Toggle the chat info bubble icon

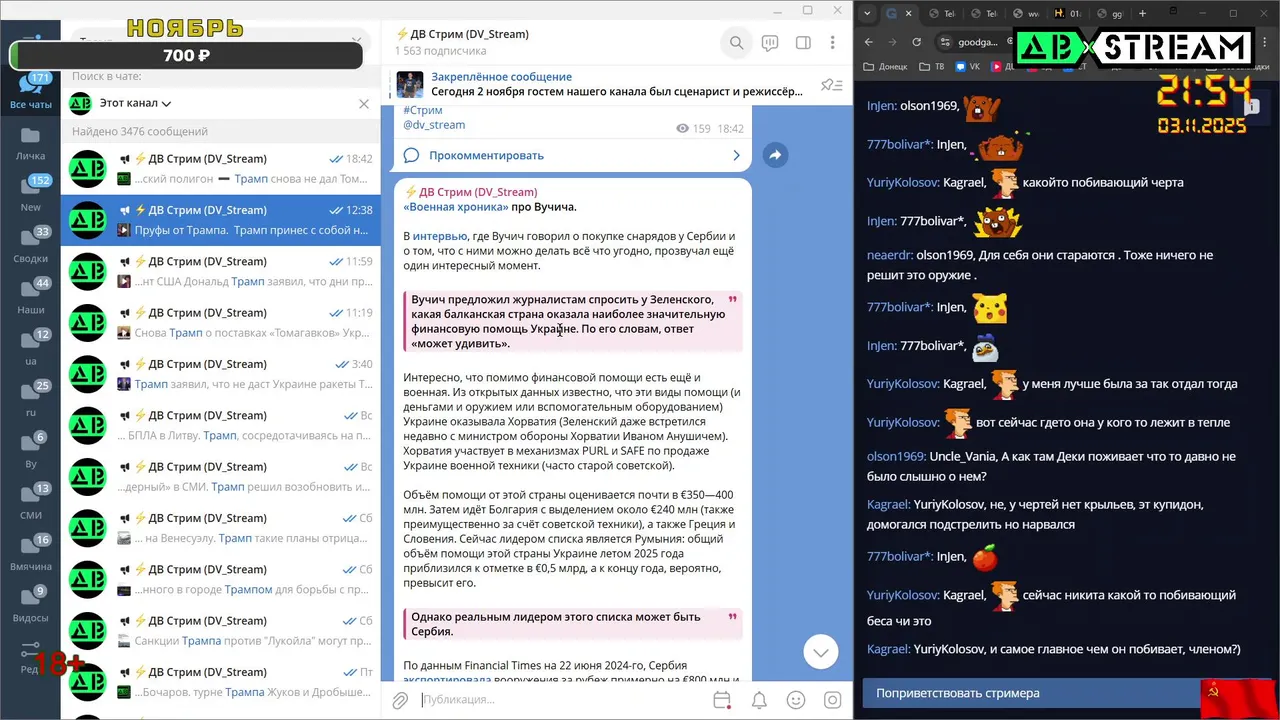tap(1251, 105)
